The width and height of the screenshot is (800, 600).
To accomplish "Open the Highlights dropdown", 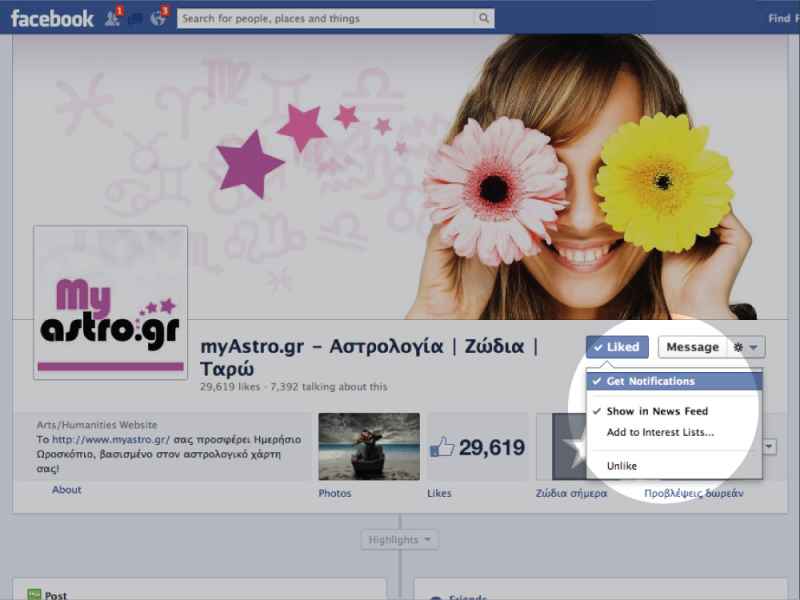I will pos(399,540).
